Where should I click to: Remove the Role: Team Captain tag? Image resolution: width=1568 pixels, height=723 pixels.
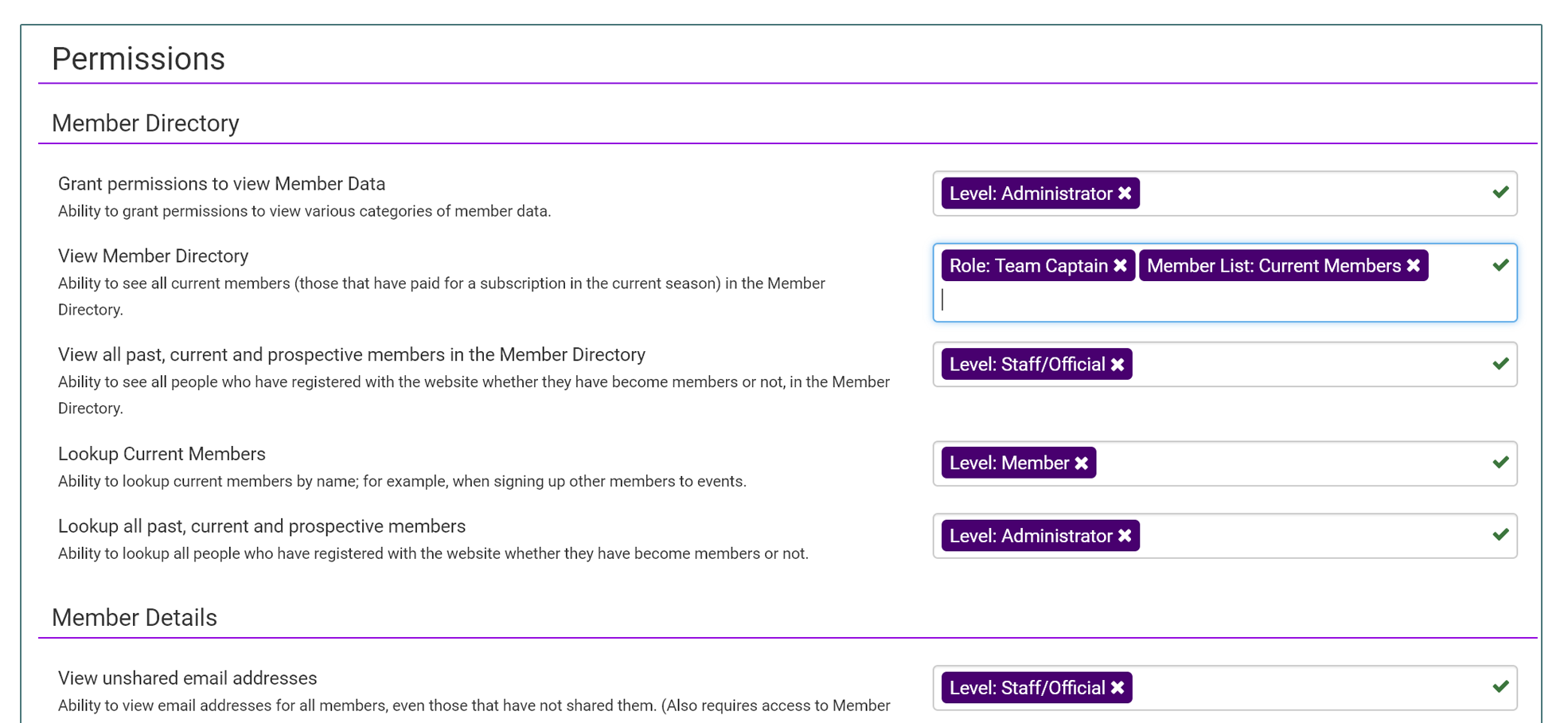tap(1120, 266)
